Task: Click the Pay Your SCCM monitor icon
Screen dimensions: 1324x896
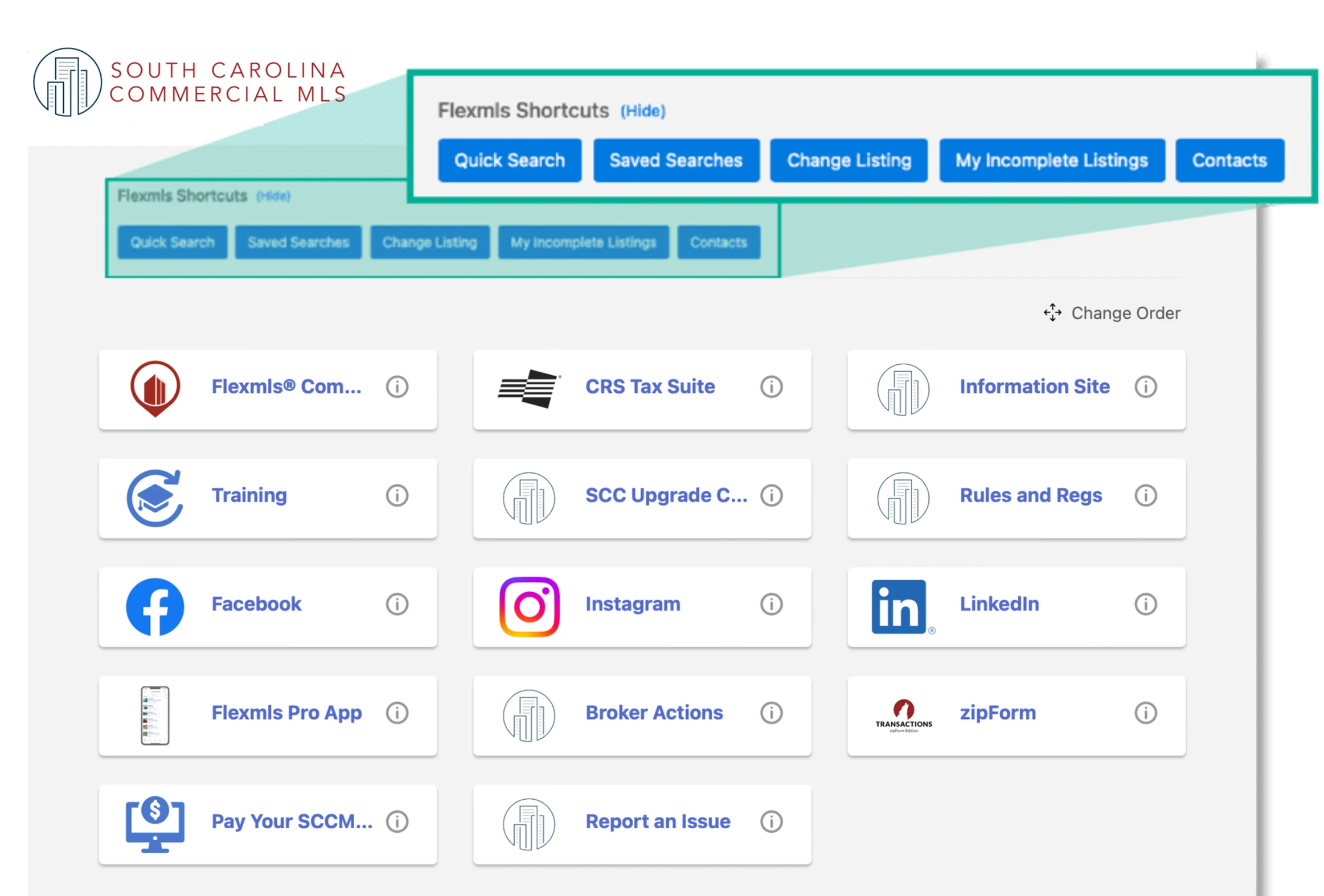Action: [x=155, y=824]
